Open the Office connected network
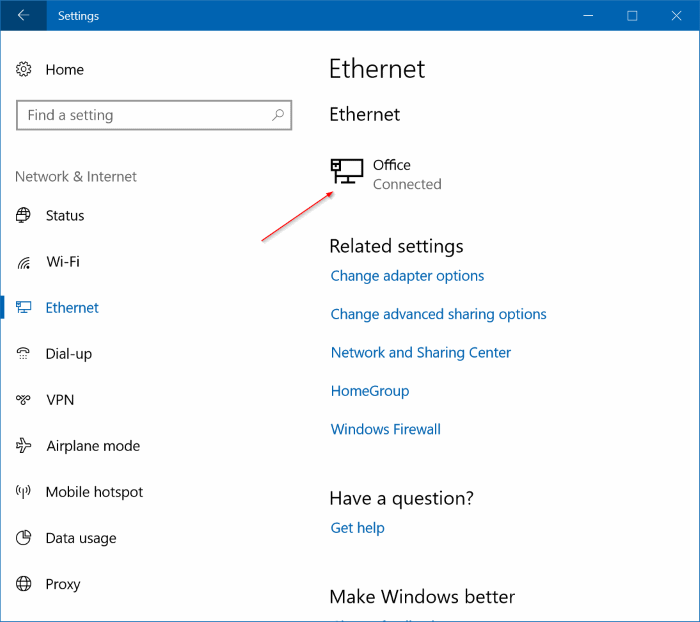Viewport: 700px width, 622px height. [386, 174]
